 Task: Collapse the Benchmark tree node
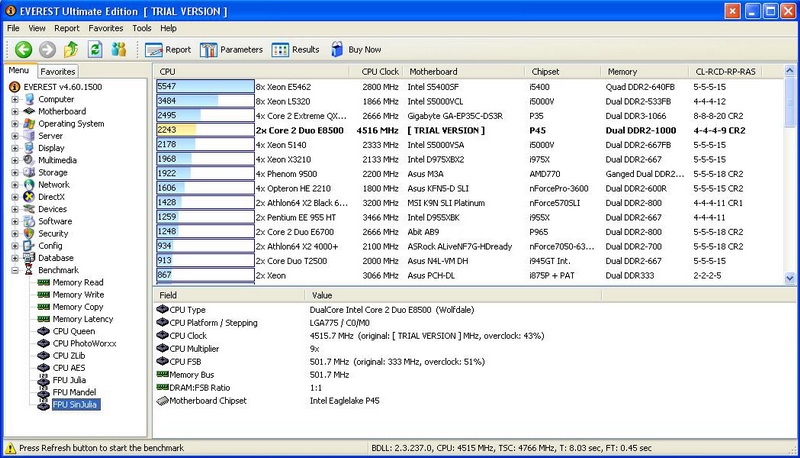(15, 270)
